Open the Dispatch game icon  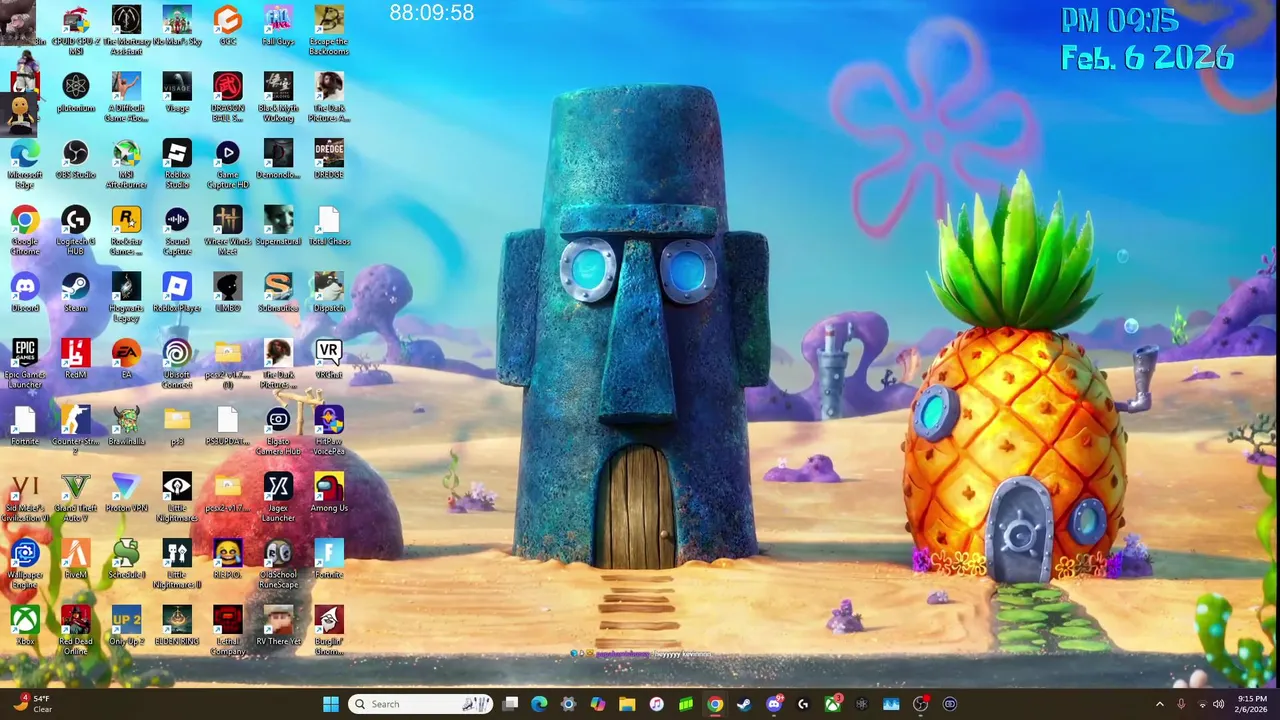pyautogui.click(x=329, y=293)
